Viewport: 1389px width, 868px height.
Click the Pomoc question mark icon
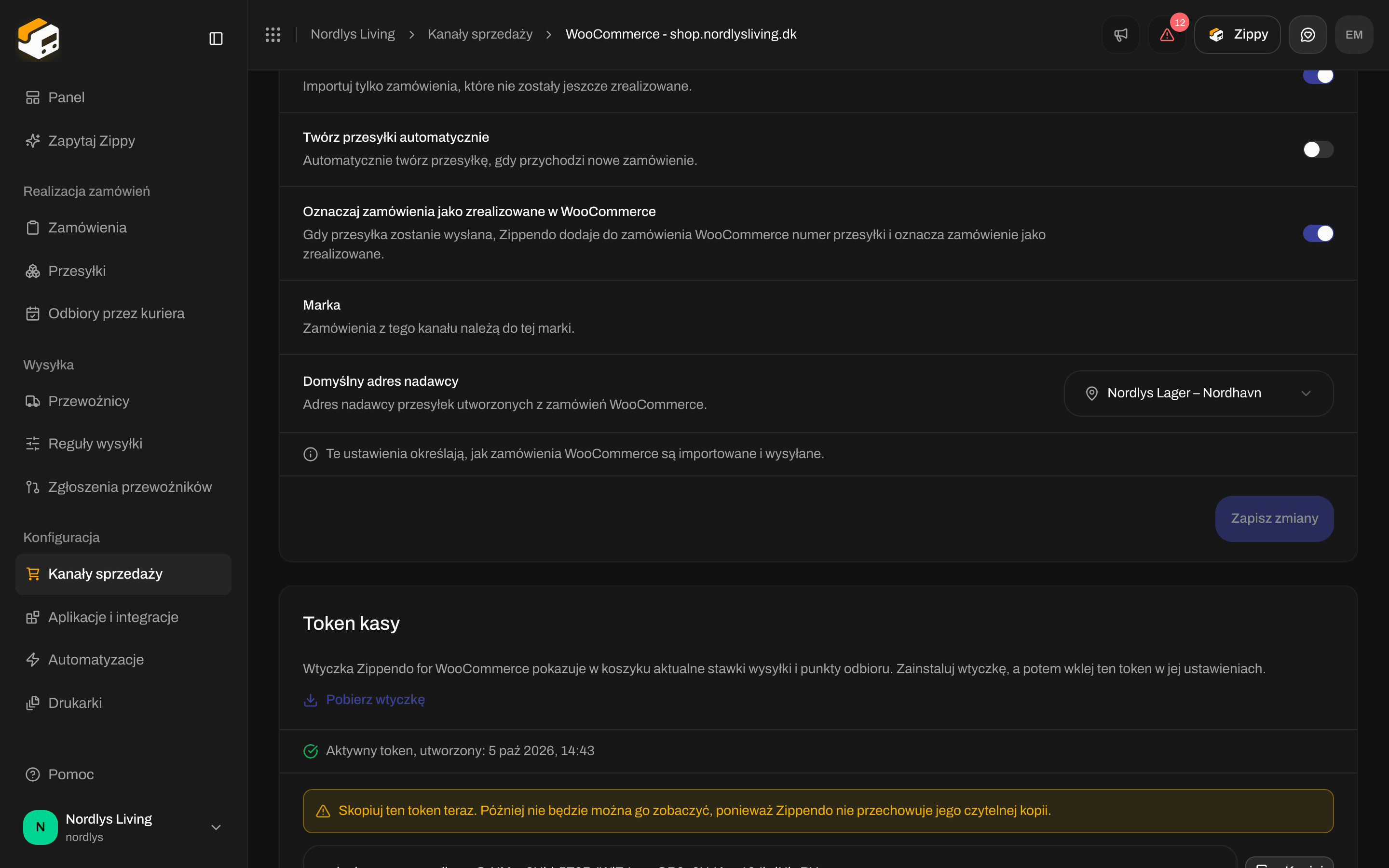pyautogui.click(x=33, y=774)
